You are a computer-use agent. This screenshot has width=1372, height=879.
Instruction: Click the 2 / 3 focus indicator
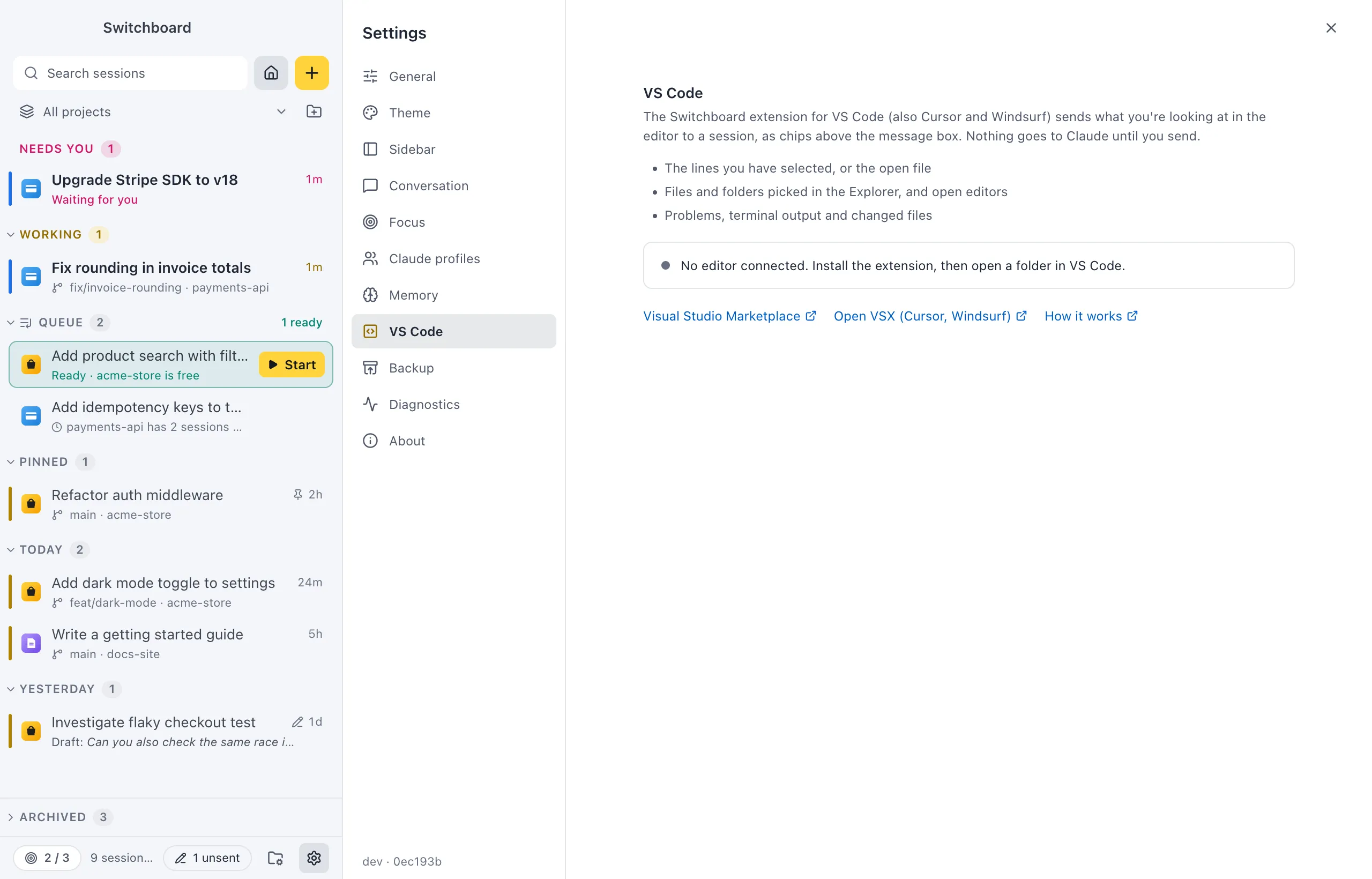coord(47,858)
